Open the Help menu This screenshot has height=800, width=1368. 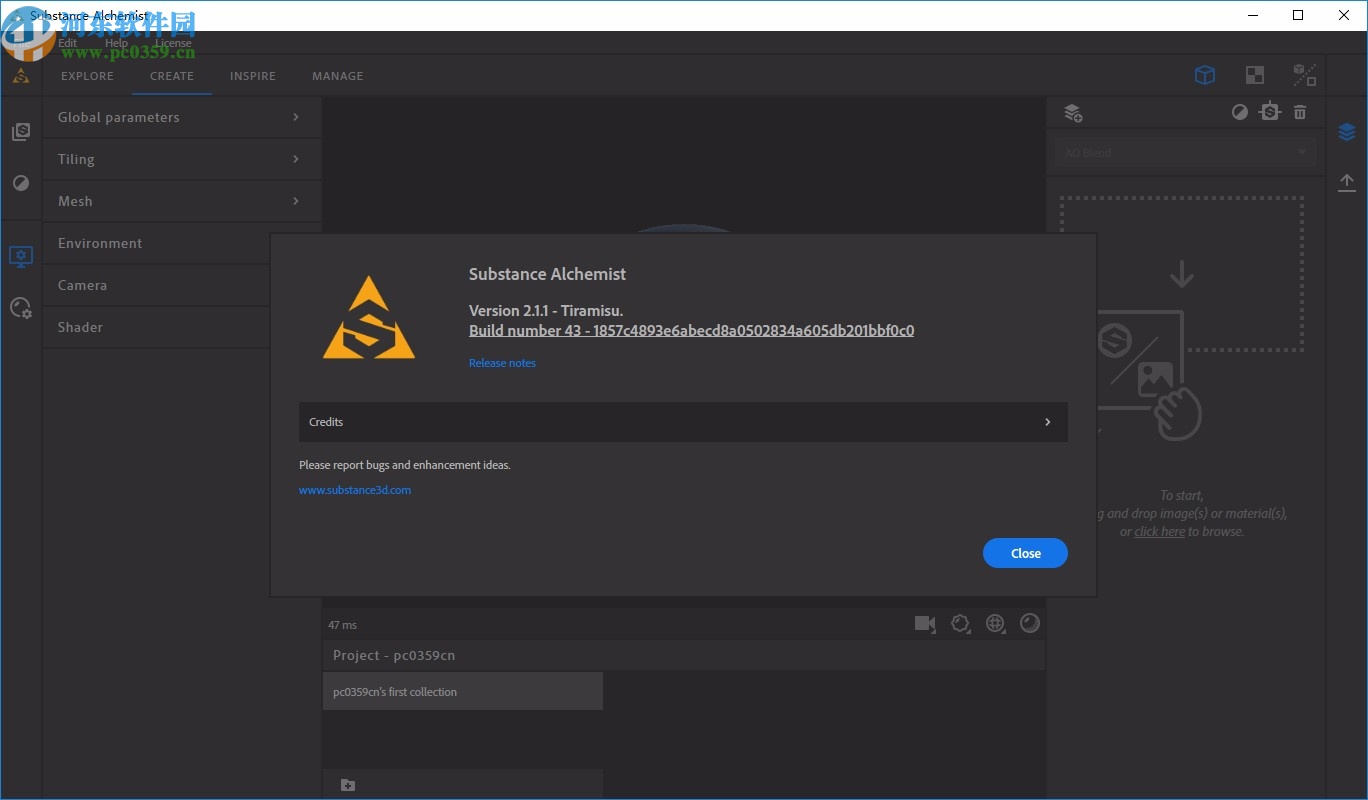click(x=116, y=43)
